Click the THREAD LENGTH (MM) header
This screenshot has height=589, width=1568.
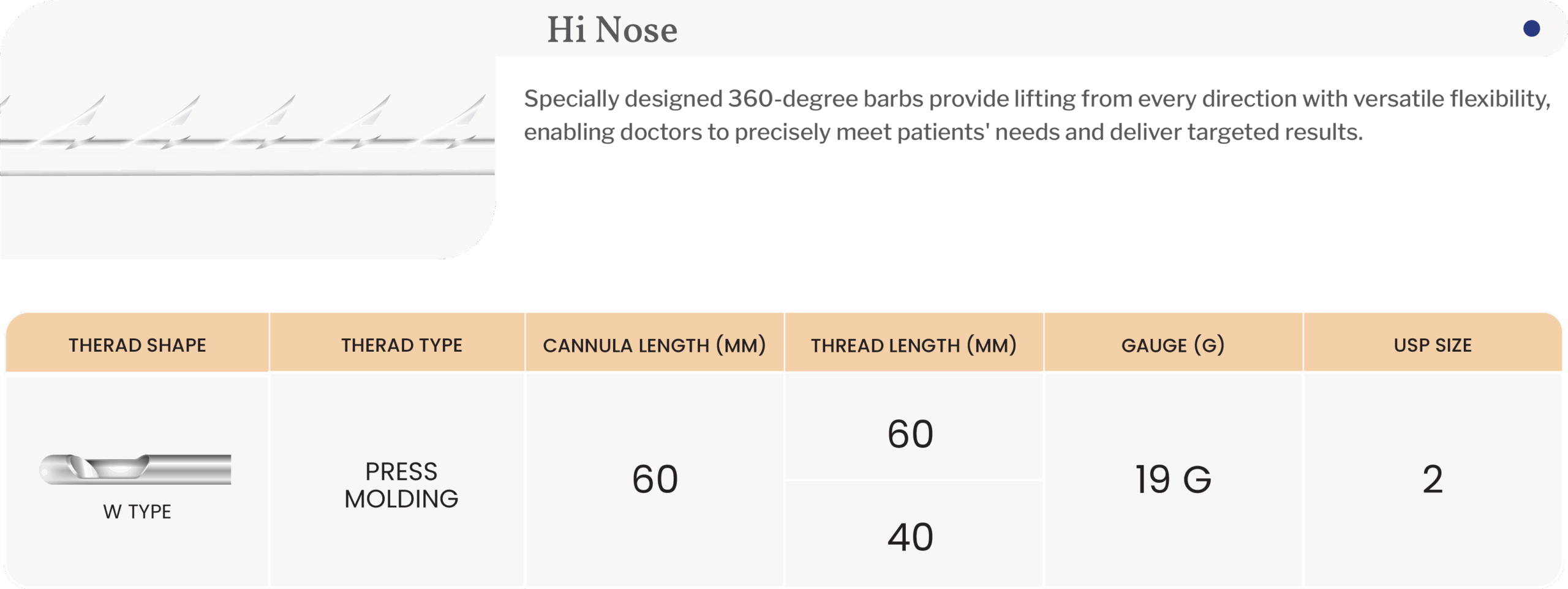tap(914, 344)
